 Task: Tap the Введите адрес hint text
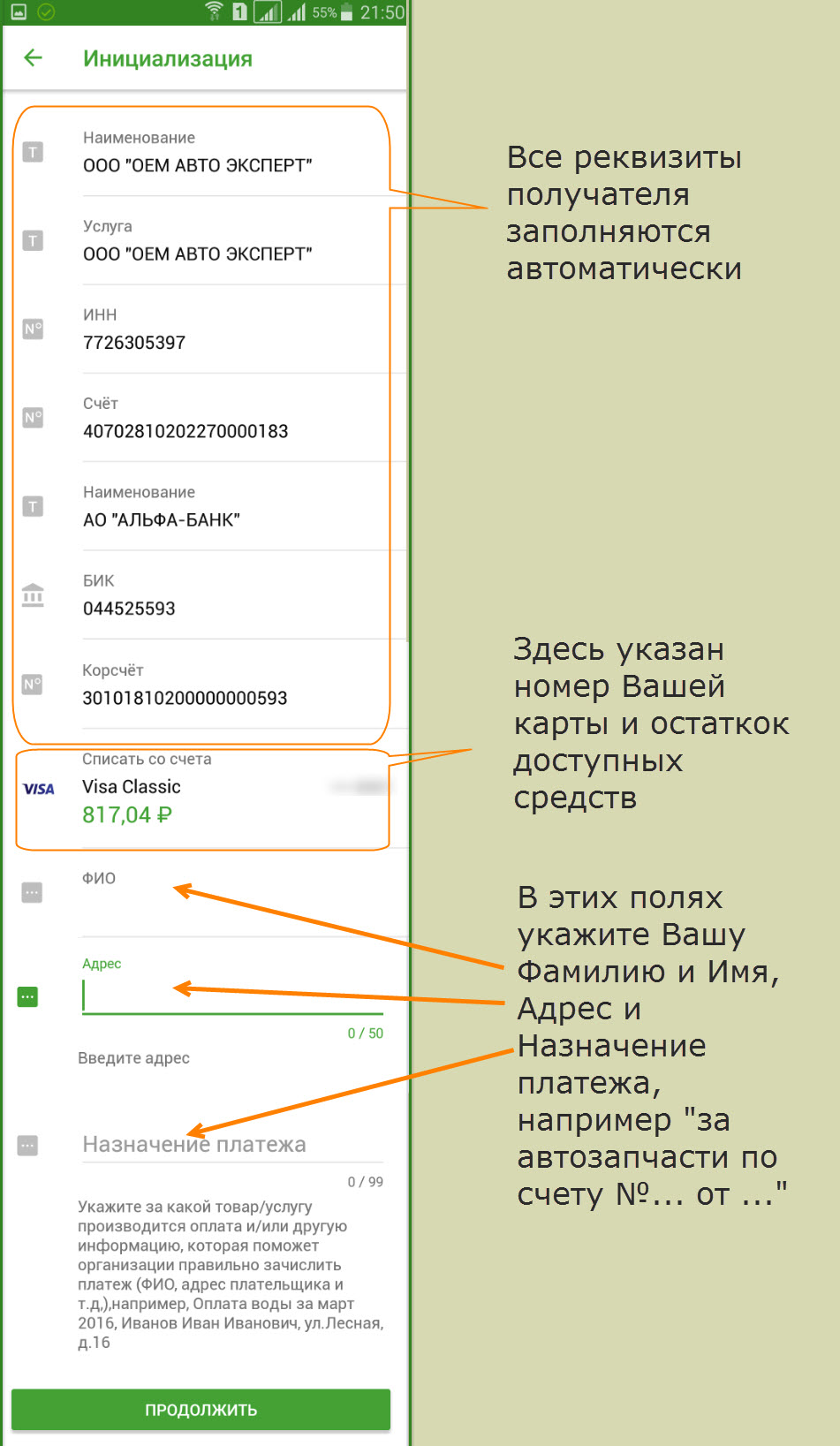pyautogui.click(x=133, y=1058)
